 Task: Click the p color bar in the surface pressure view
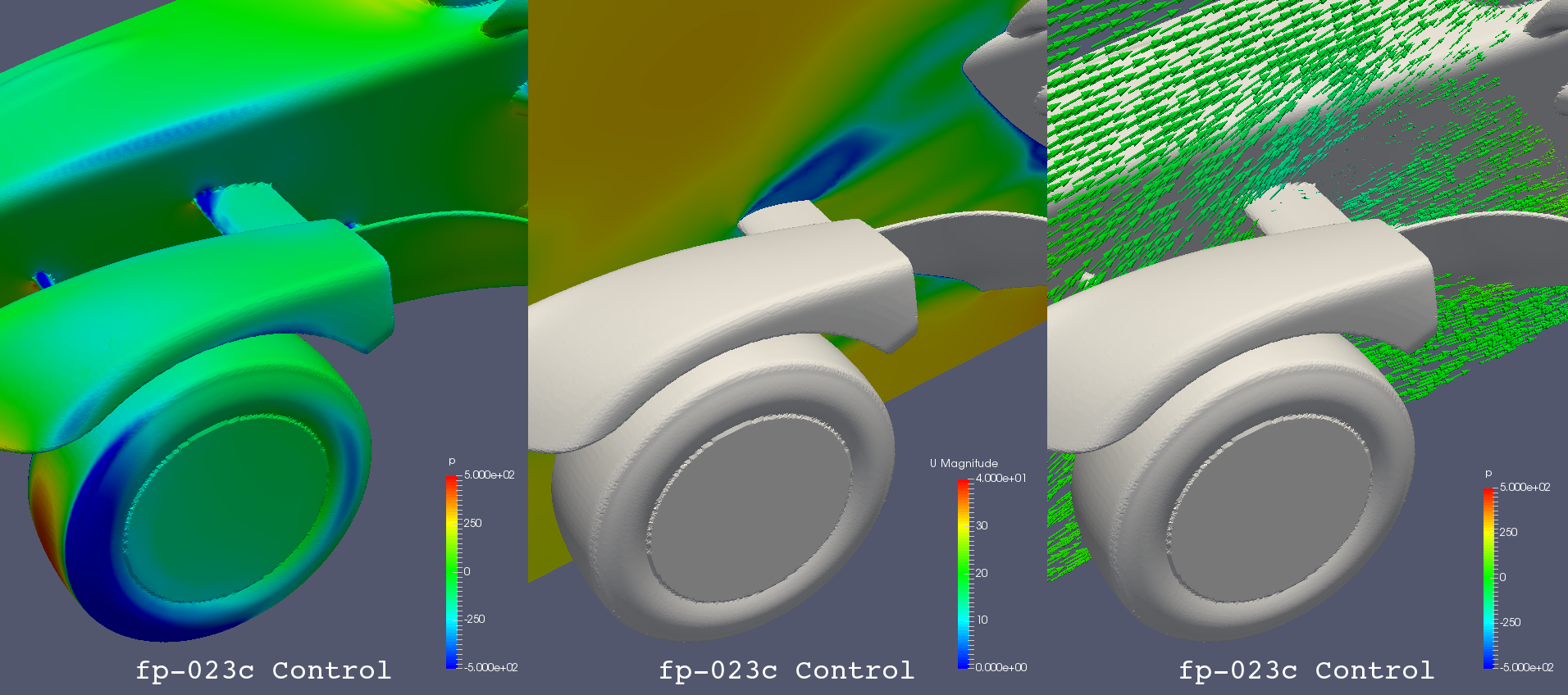point(452,572)
